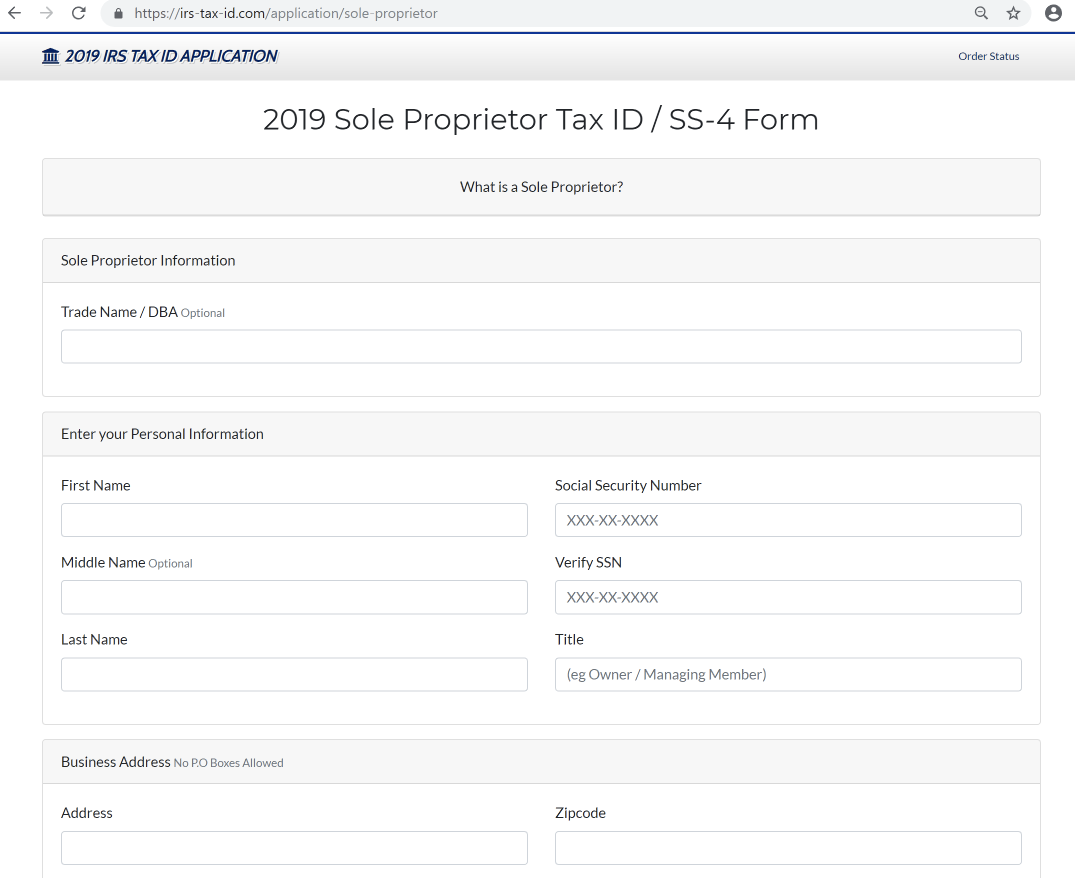Focus the Trade Name / DBA field
The width and height of the screenshot is (1075, 878).
541,346
